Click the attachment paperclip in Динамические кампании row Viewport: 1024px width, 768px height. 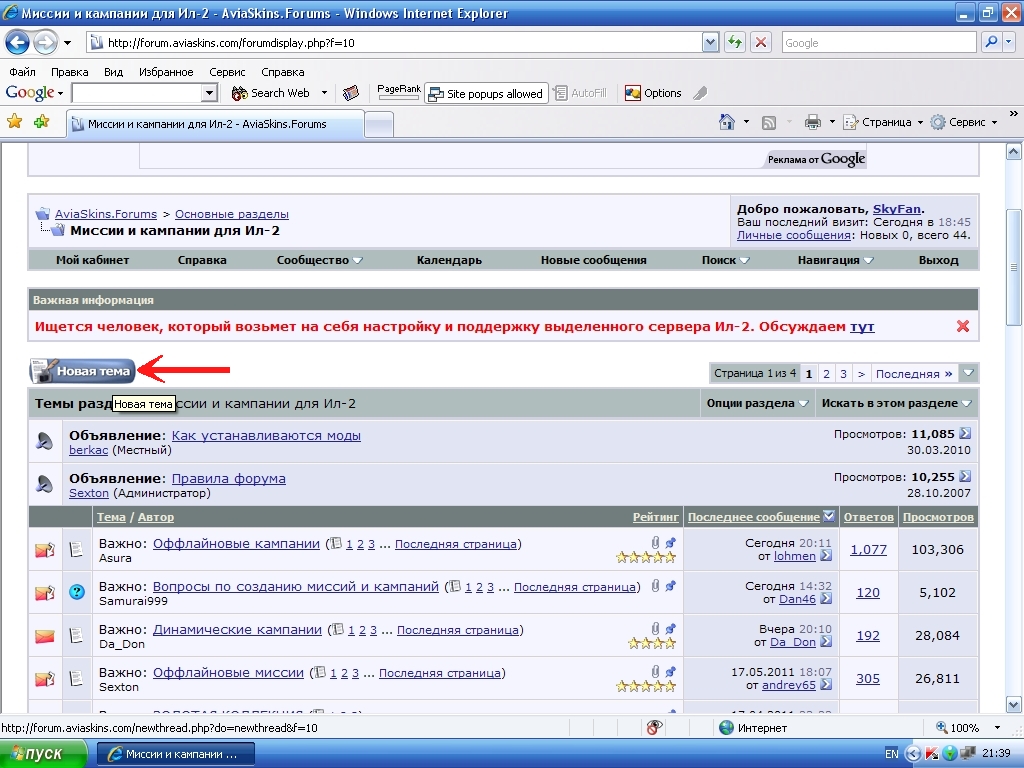click(655, 629)
